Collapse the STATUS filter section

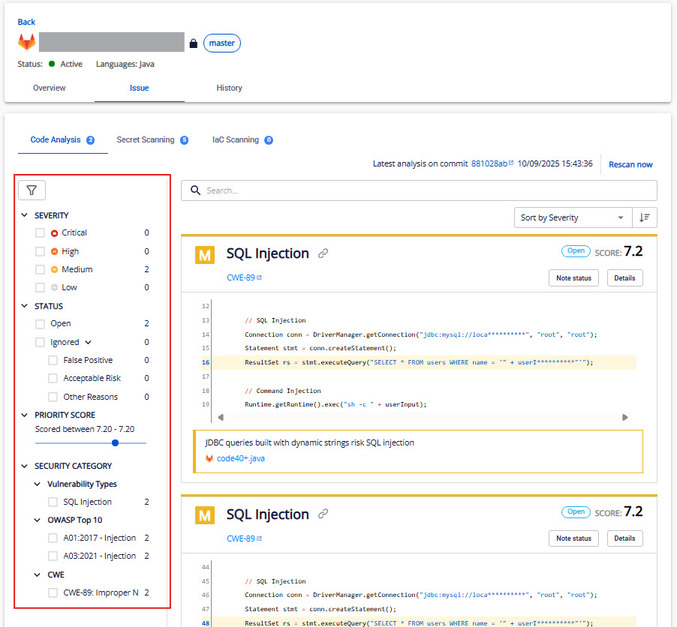pos(25,306)
